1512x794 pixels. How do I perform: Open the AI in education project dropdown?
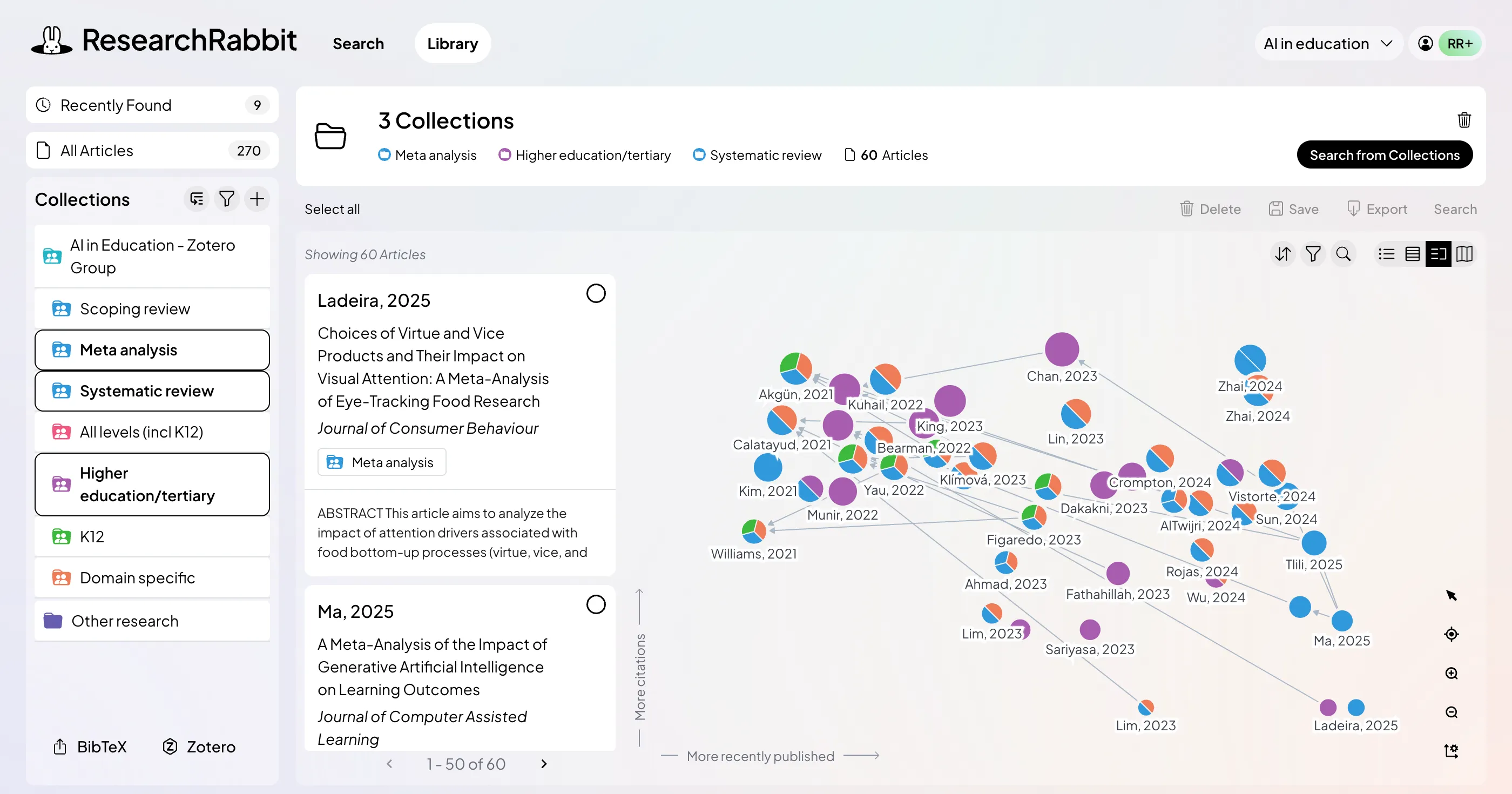point(1328,43)
